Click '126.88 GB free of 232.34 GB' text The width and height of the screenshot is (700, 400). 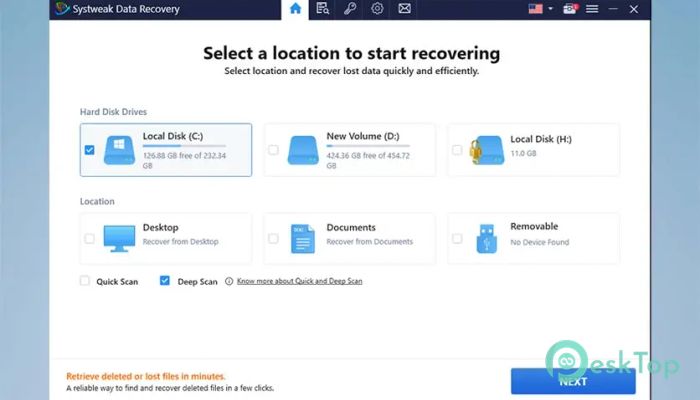[x=184, y=160]
